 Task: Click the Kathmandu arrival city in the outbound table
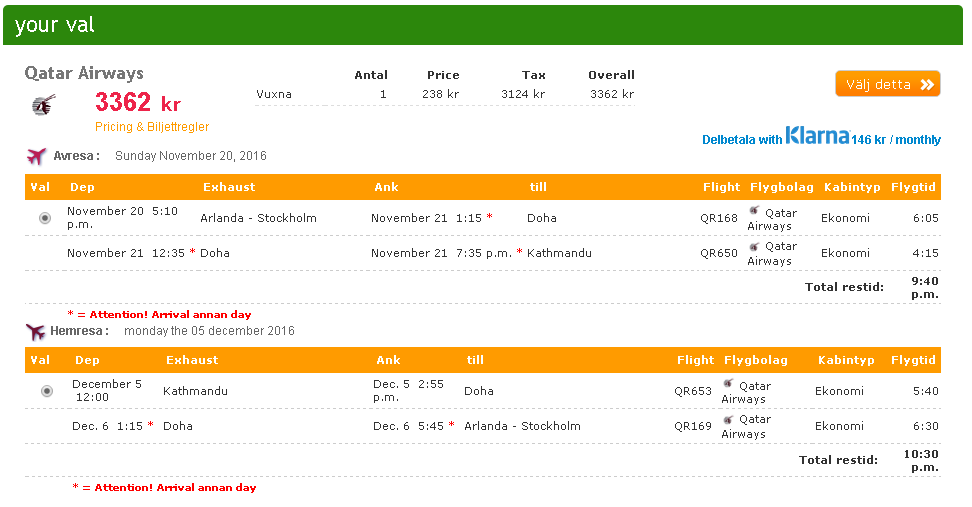pyautogui.click(x=559, y=253)
